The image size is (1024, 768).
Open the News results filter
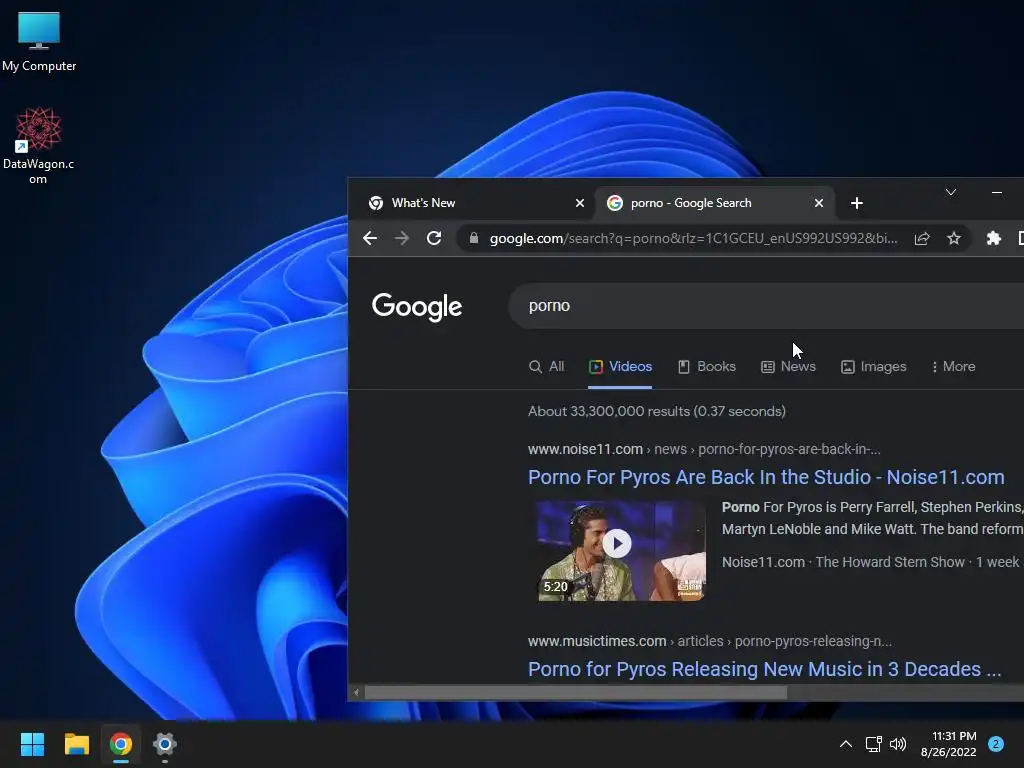[x=788, y=366]
